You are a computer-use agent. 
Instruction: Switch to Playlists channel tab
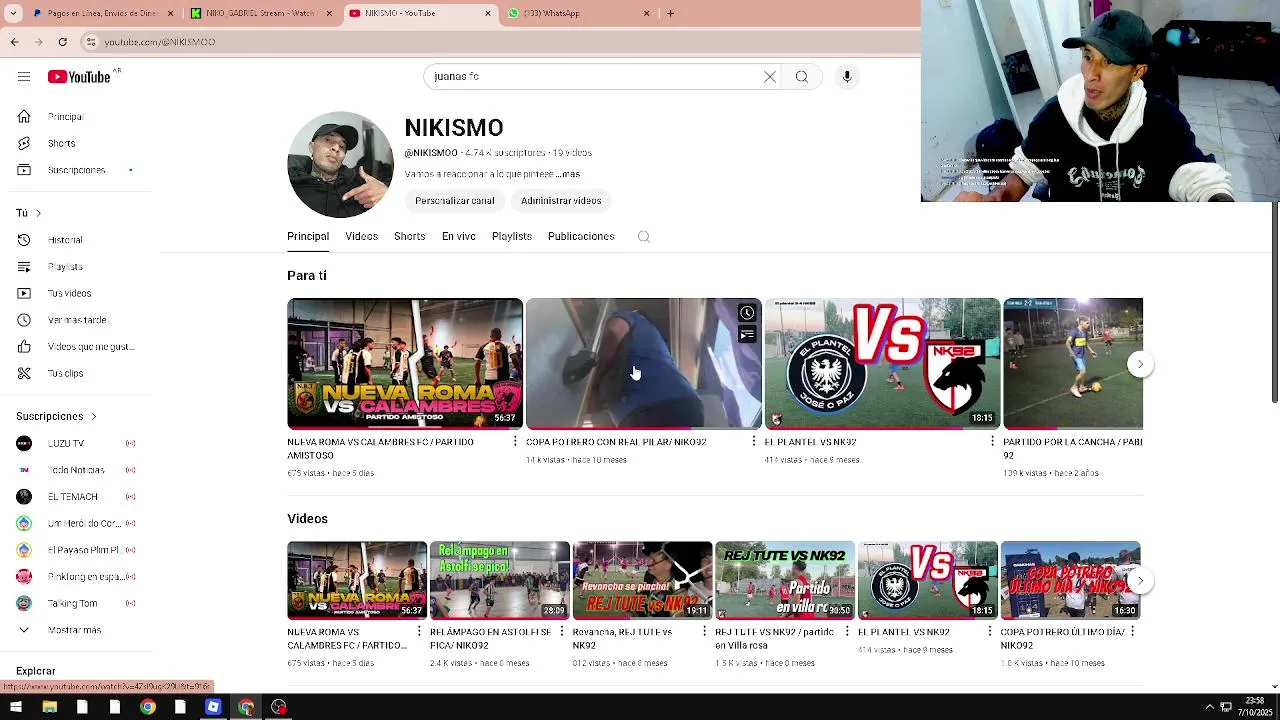click(x=512, y=237)
